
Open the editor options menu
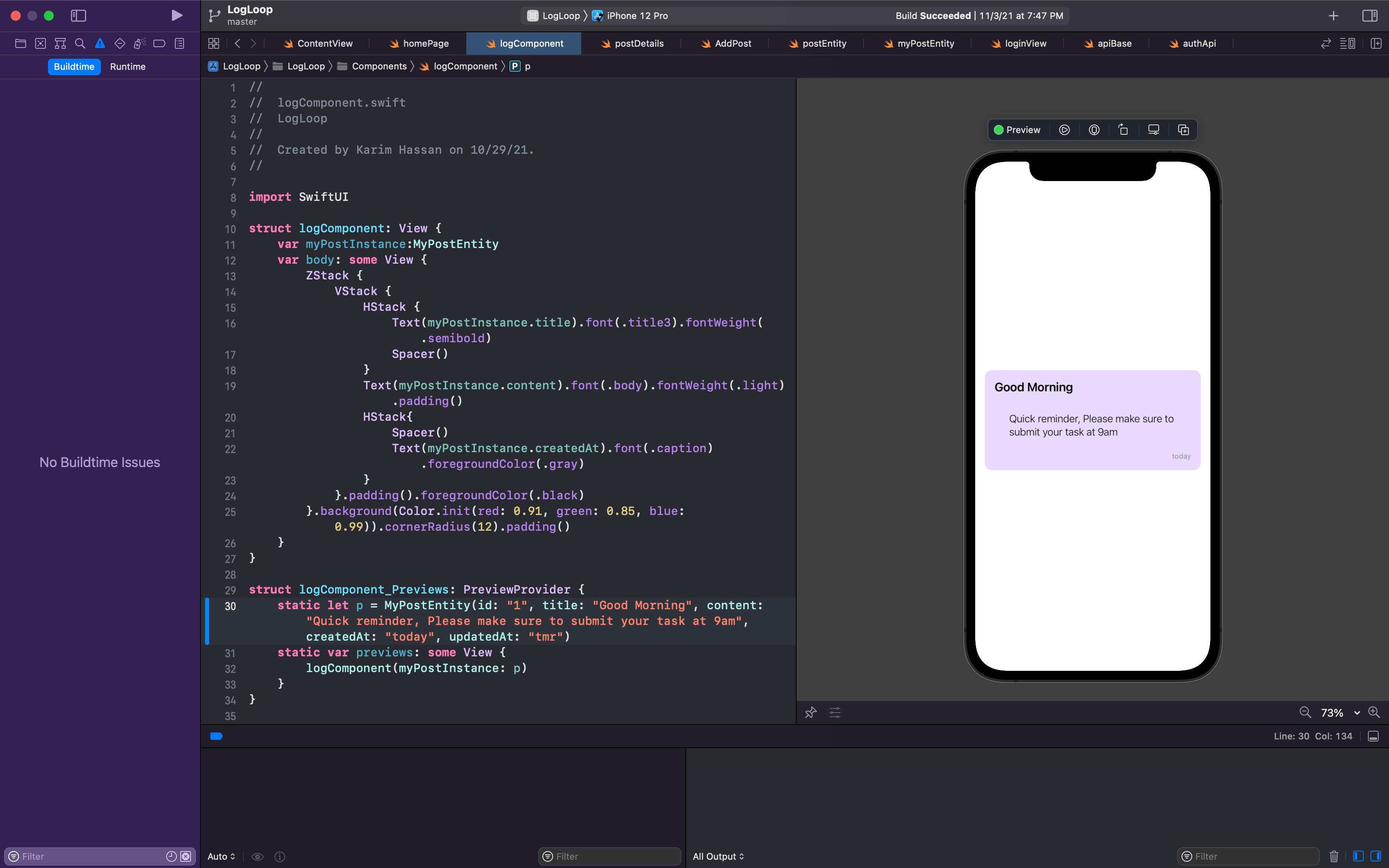(x=1347, y=44)
